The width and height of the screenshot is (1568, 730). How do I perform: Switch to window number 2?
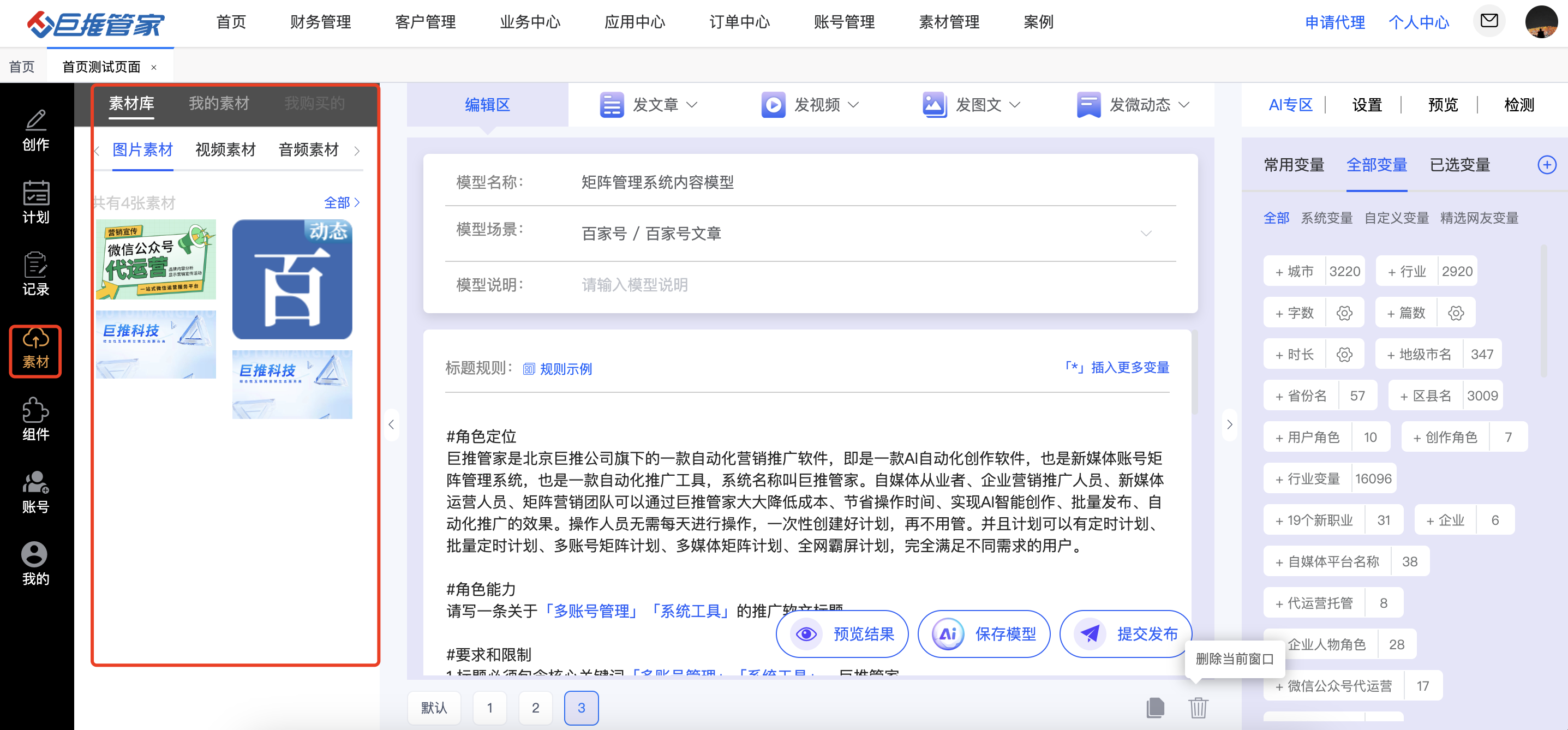[535, 708]
